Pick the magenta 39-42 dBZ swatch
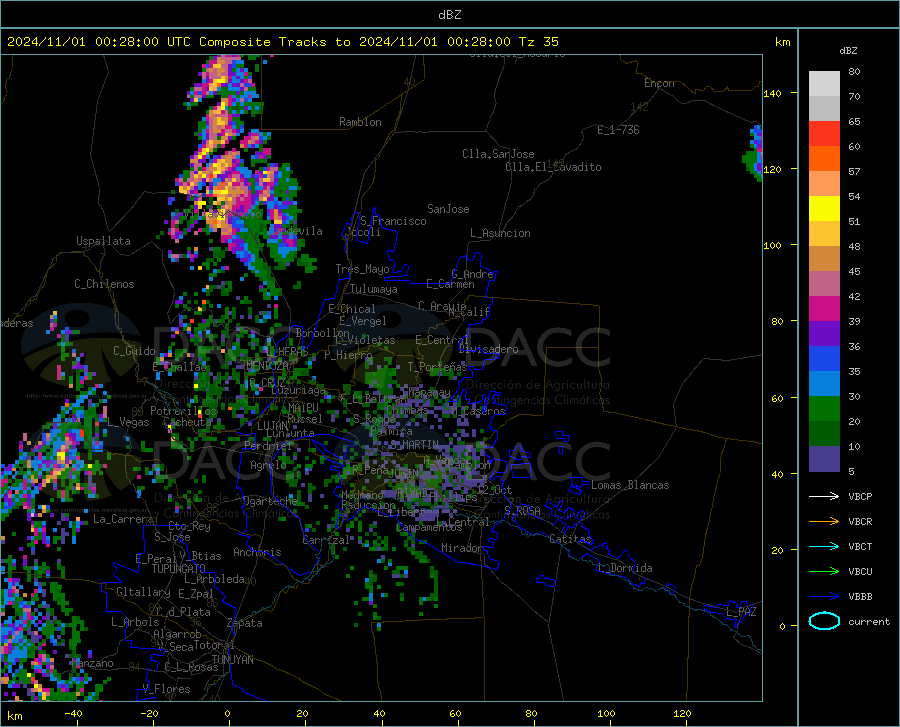 (x=824, y=309)
